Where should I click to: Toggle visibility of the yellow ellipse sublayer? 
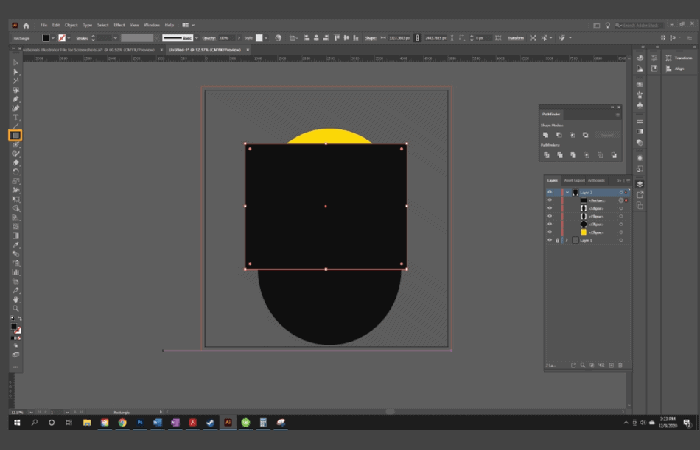coord(550,233)
